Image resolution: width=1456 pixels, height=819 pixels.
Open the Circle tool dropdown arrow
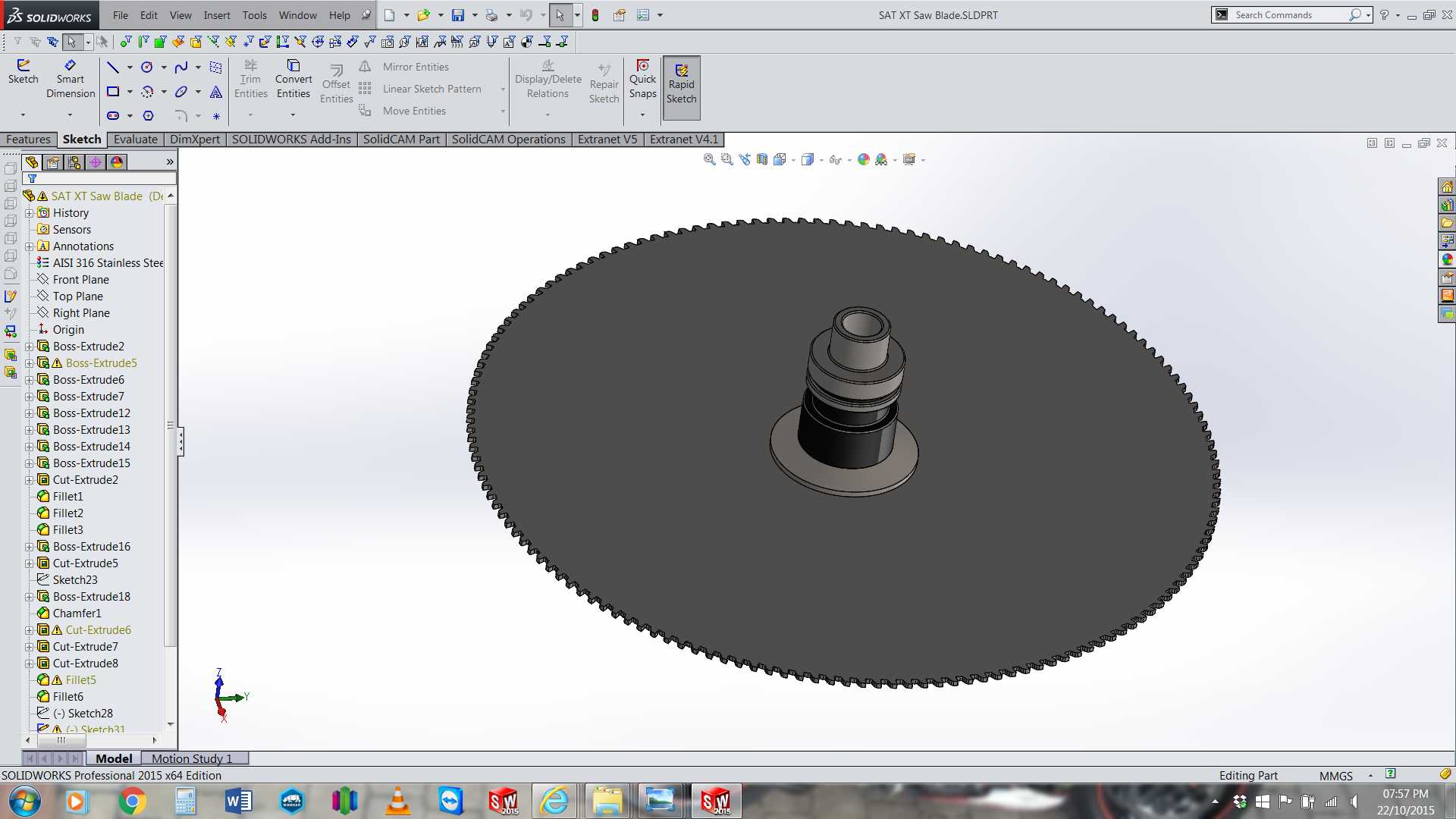coord(164,67)
